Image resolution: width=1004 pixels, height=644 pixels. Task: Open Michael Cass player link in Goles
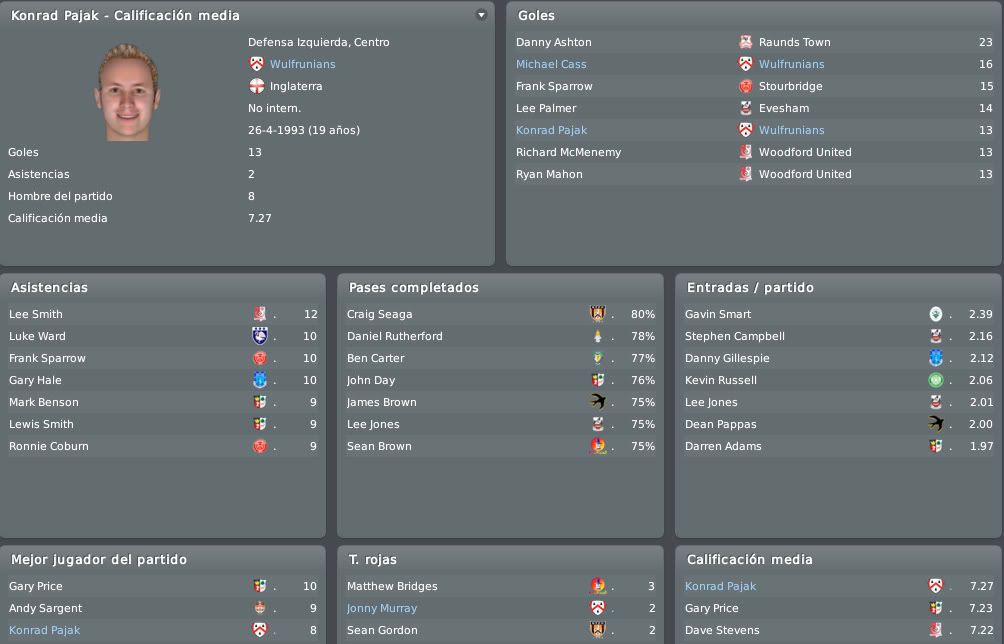tap(551, 64)
